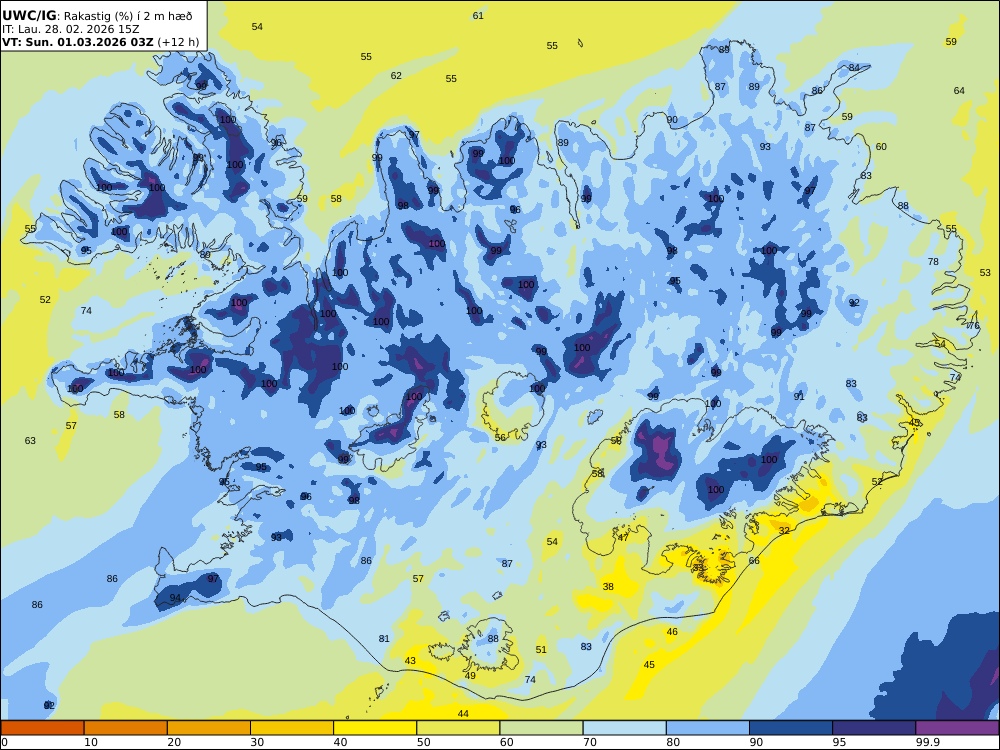Click the map value '38'

[x=608, y=587]
